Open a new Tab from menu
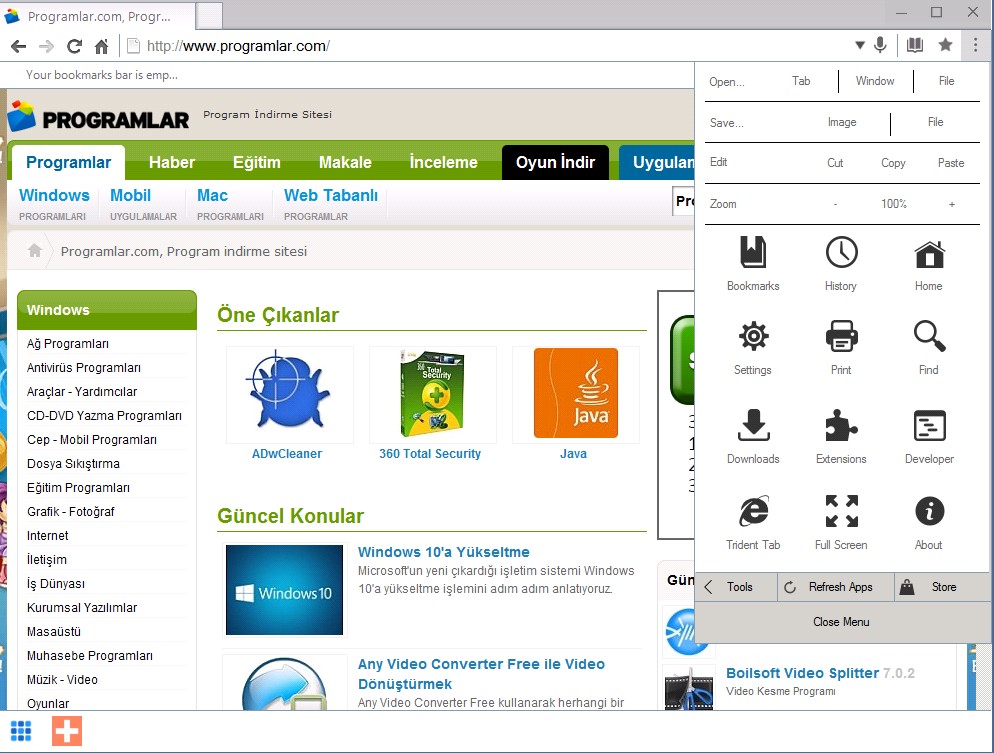This screenshot has height=753, width=994. click(x=801, y=81)
